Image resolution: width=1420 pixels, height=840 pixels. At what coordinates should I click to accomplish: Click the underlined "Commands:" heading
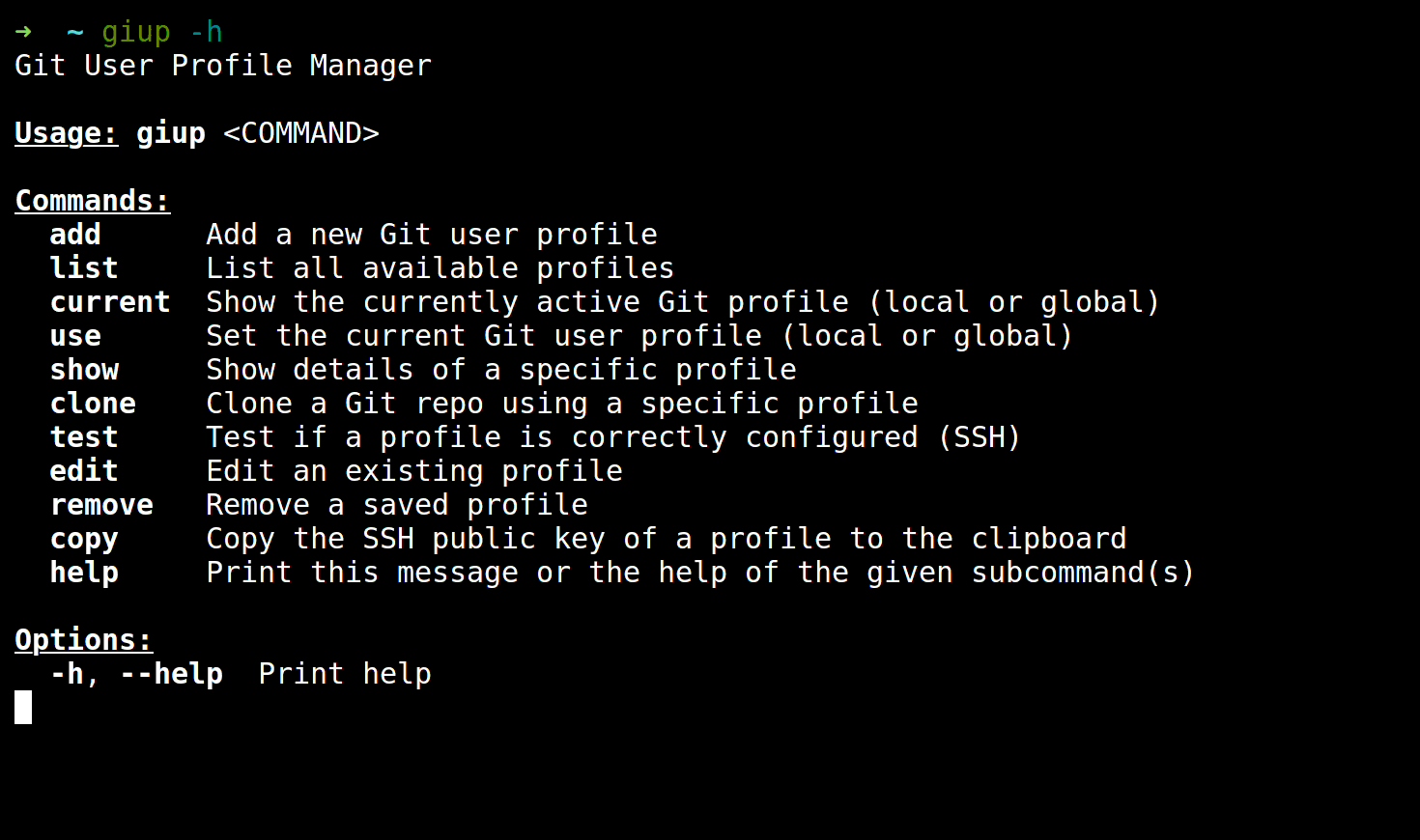(x=92, y=201)
